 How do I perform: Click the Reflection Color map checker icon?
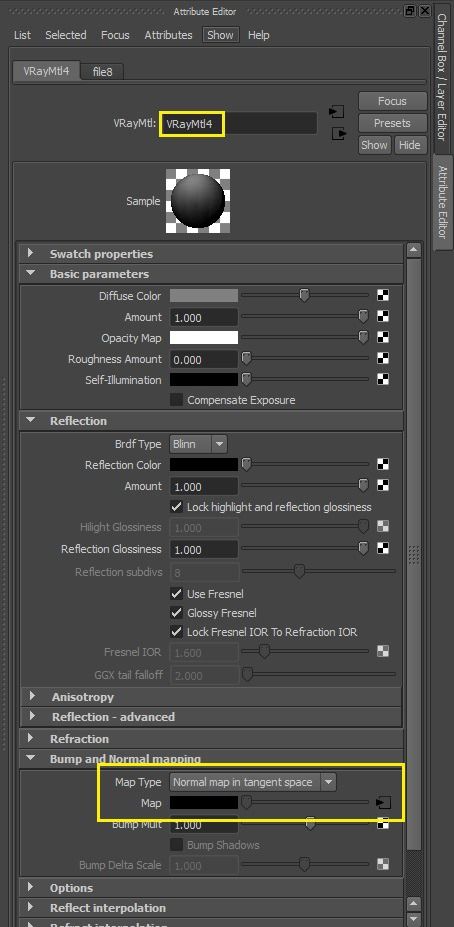383,465
